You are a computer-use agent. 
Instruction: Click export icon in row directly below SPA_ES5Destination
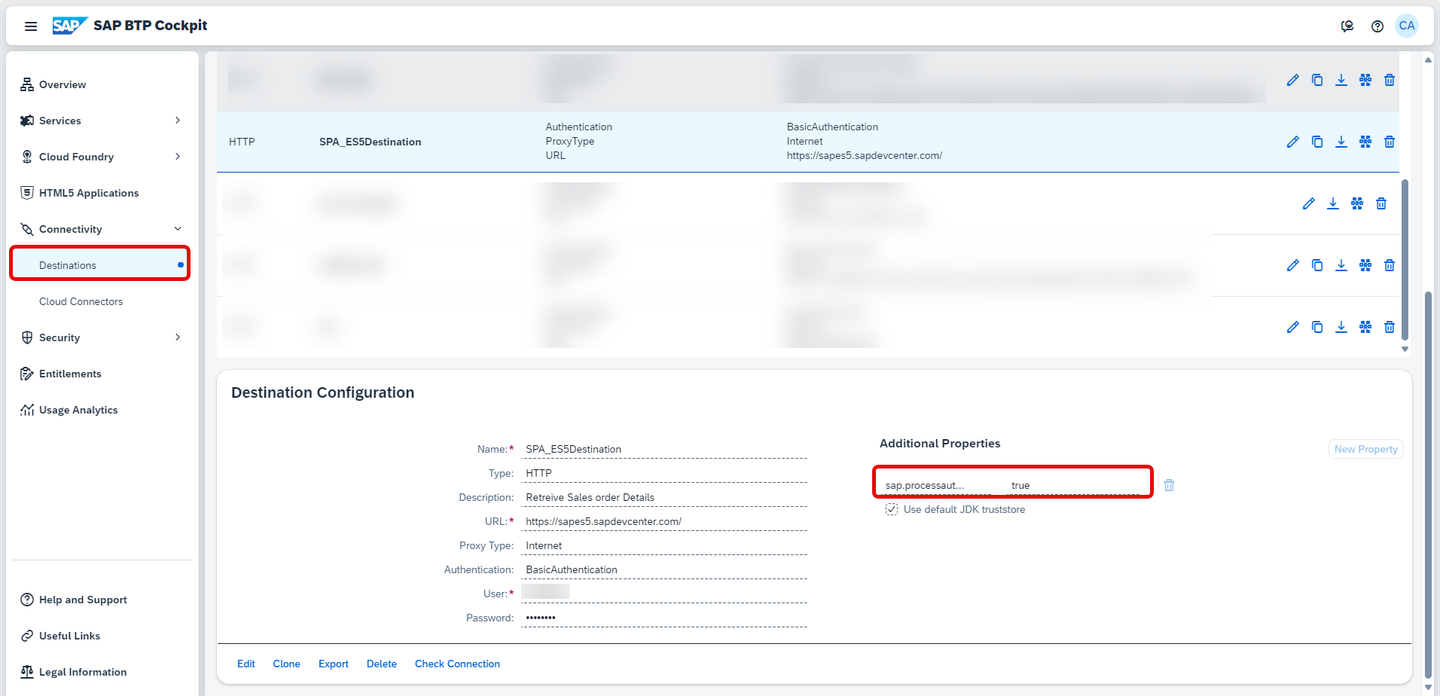[1333, 204]
